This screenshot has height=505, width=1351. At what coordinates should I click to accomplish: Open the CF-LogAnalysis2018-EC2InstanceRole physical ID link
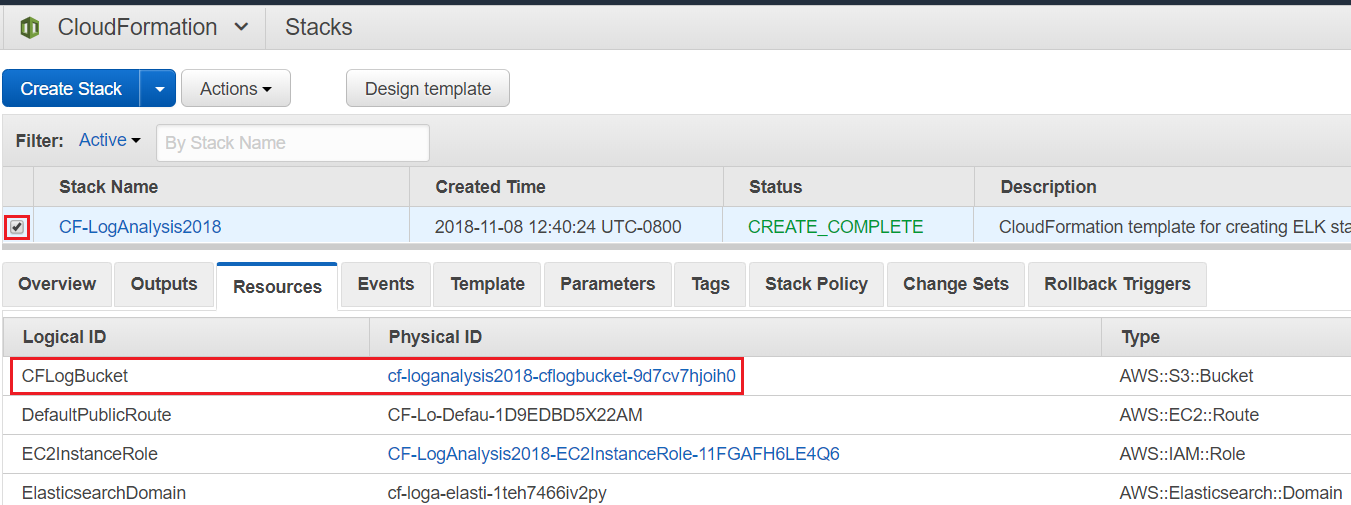tap(614, 454)
